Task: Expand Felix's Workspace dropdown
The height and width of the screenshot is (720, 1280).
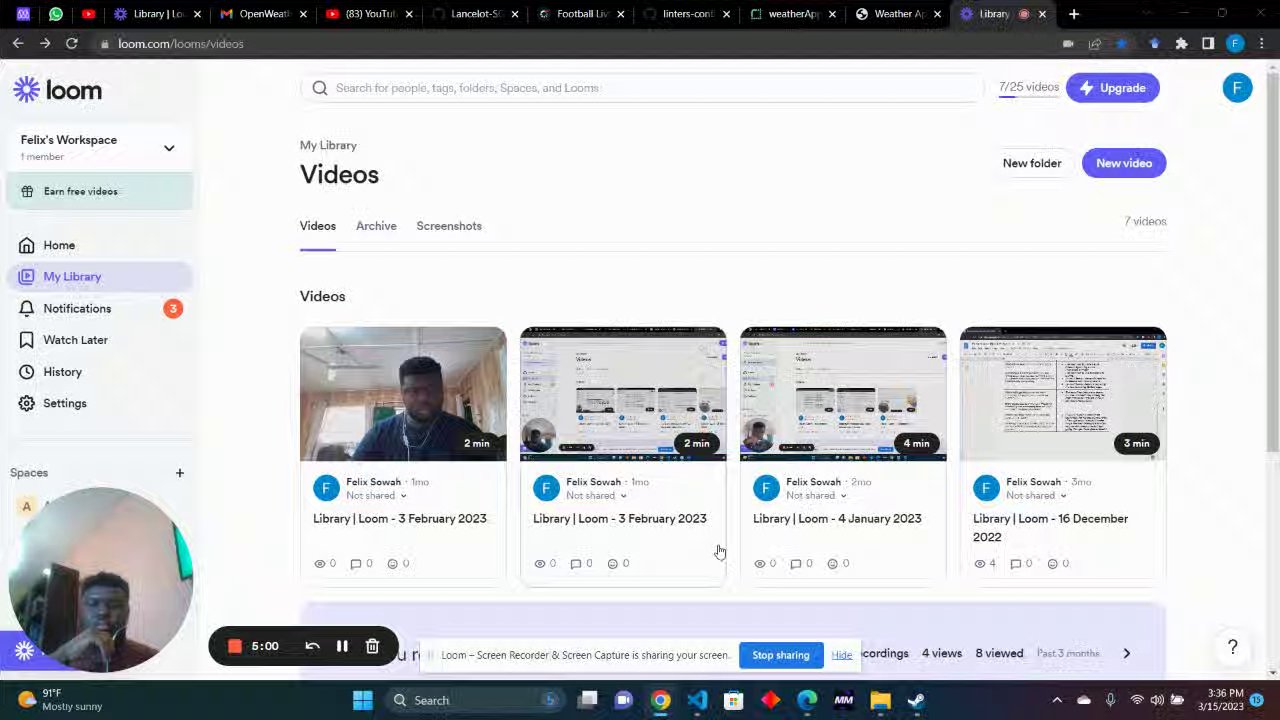Action: pyautogui.click(x=169, y=148)
